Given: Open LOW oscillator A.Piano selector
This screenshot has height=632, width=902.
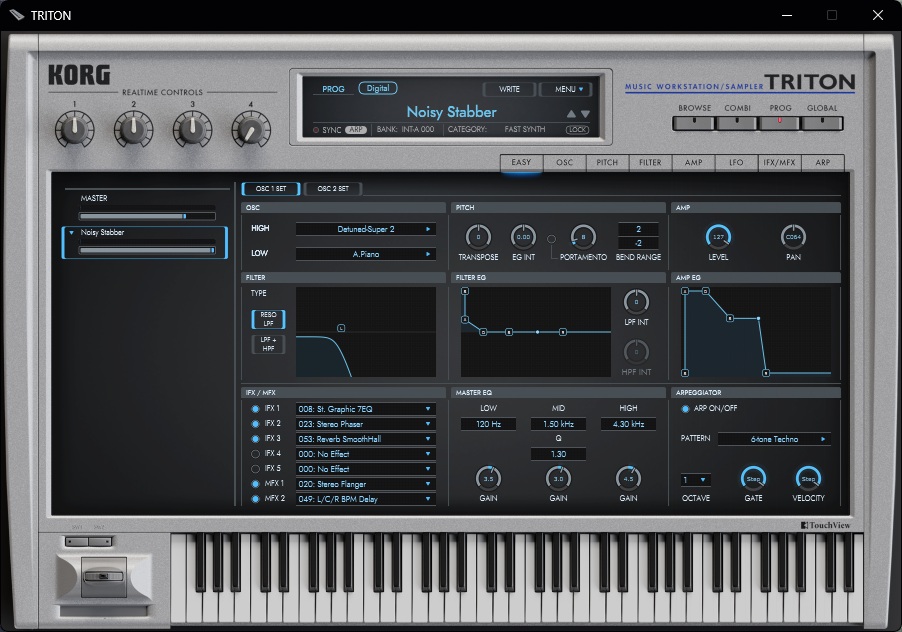Looking at the screenshot, I should pyautogui.click(x=366, y=254).
